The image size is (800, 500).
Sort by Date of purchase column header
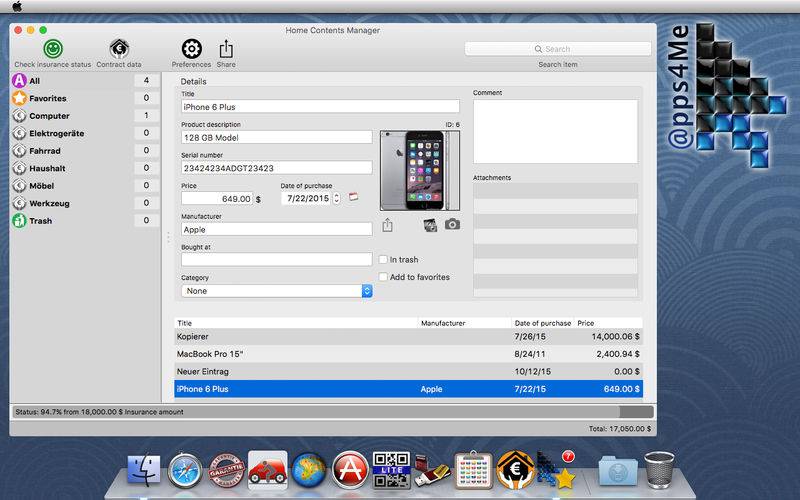tap(543, 323)
